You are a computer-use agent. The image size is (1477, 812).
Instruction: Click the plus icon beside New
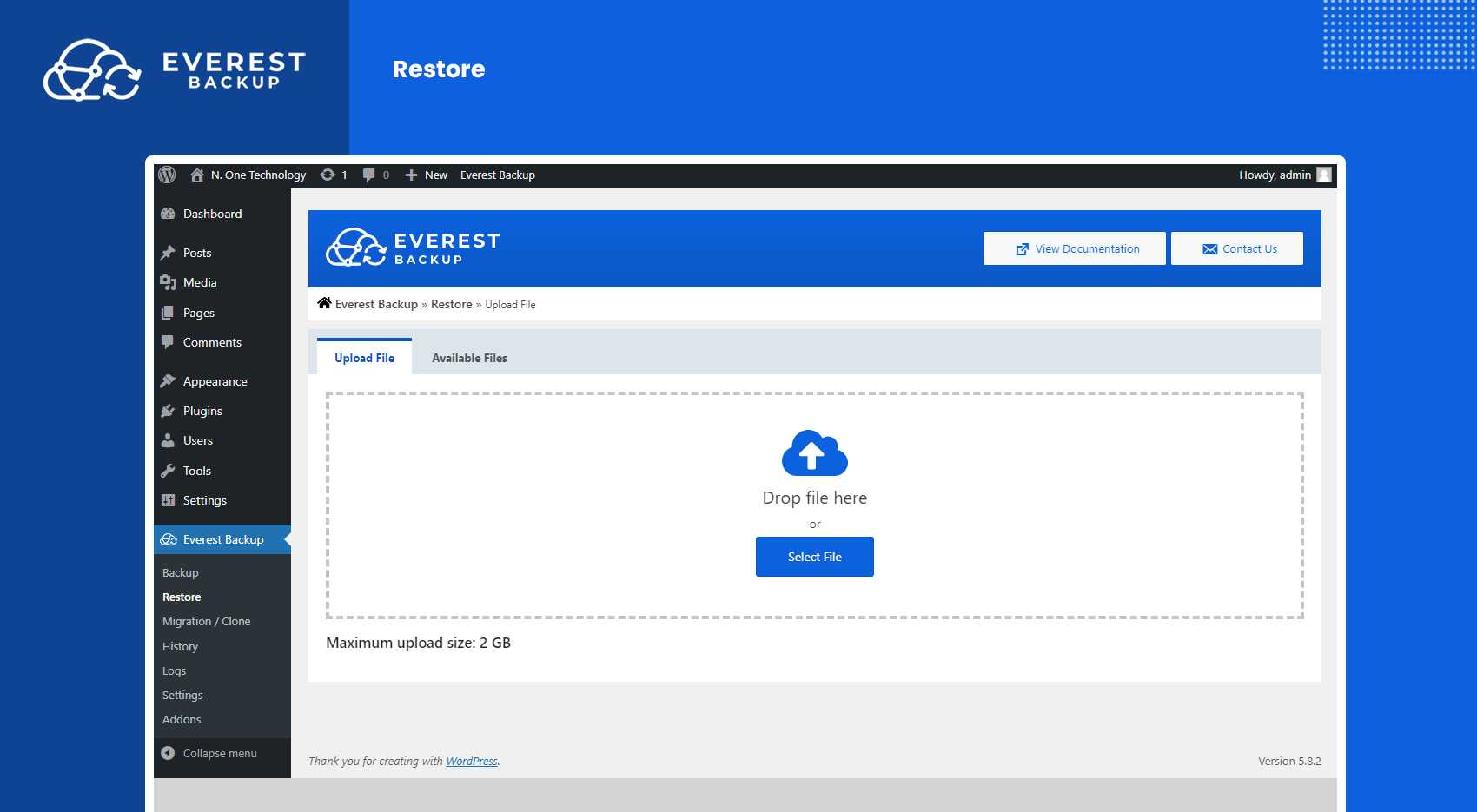pos(412,175)
